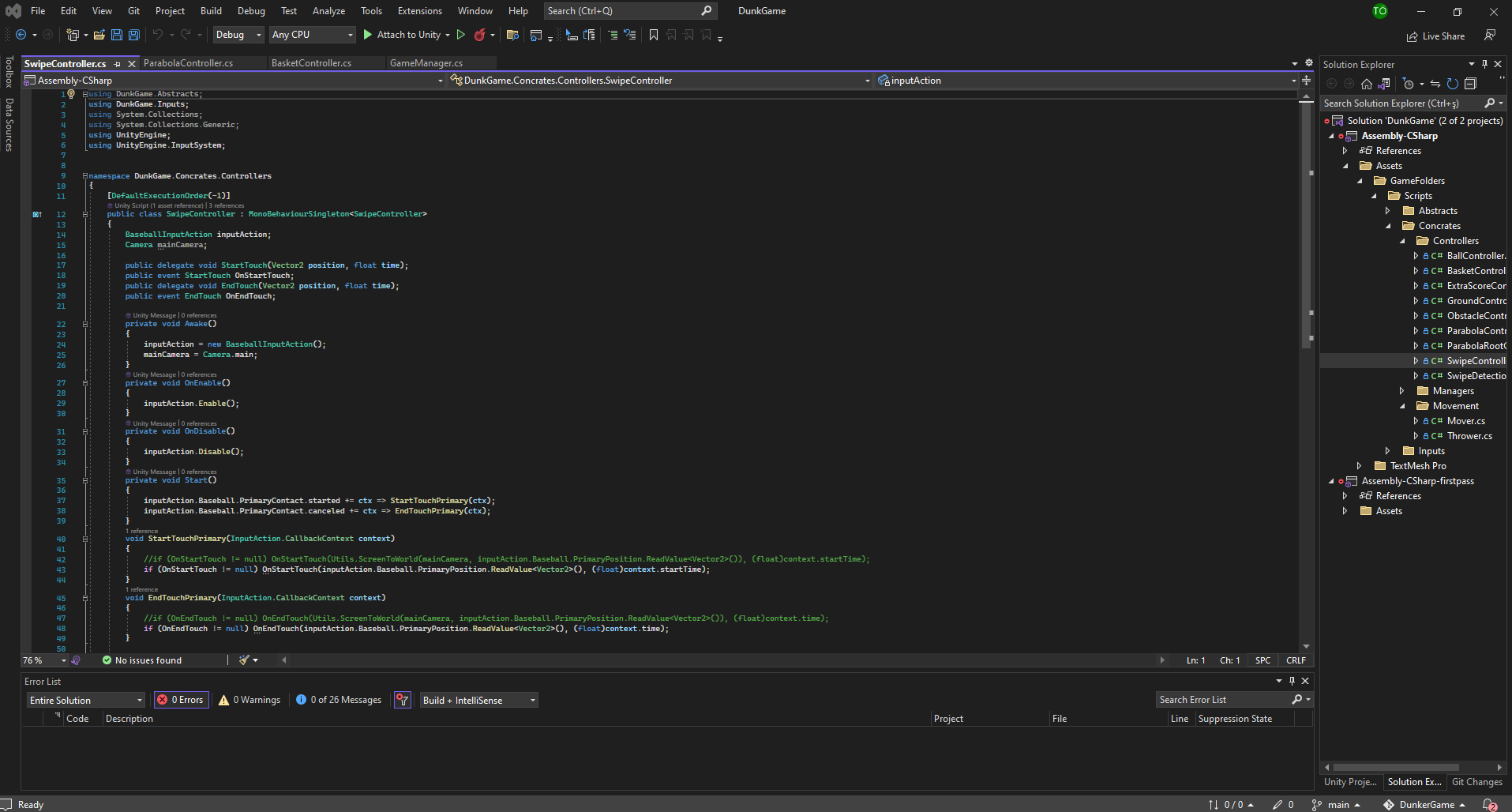Viewport: 1512px width, 812px height.
Task: Click the Save All icon
Action: [133, 35]
